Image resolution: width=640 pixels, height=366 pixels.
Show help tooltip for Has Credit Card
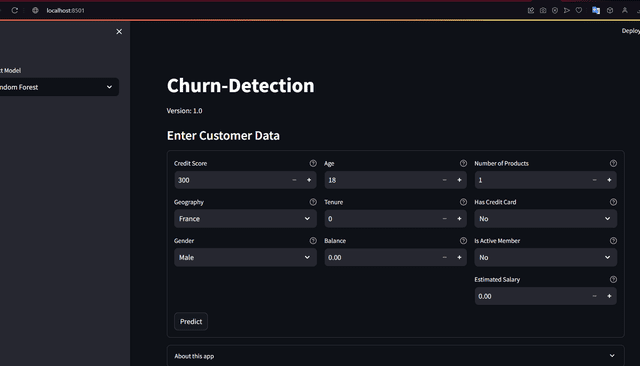pyautogui.click(x=613, y=202)
